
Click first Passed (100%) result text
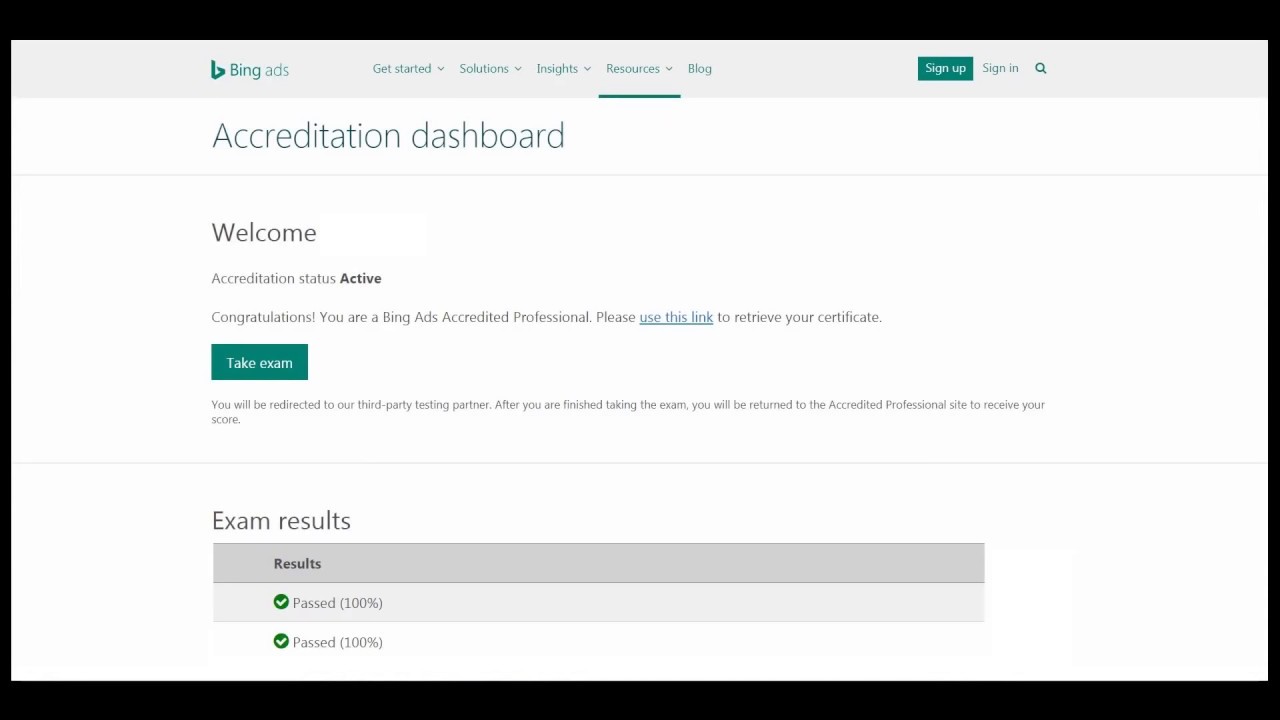(337, 603)
